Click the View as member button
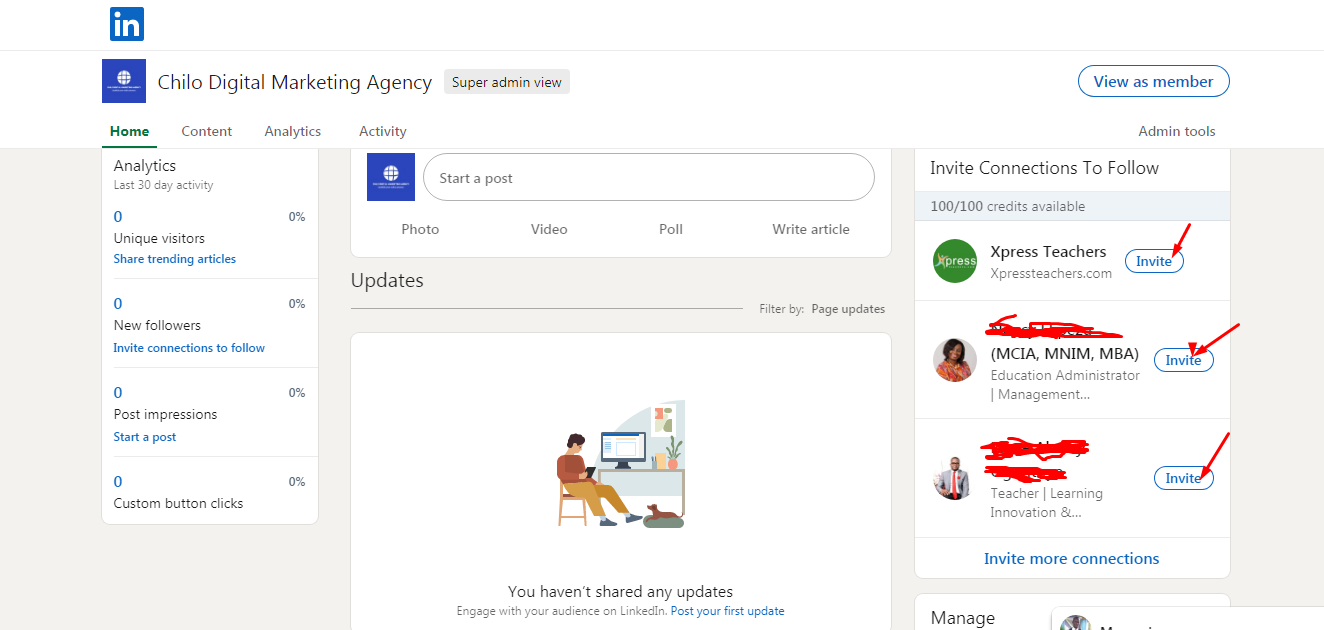The width and height of the screenshot is (1324, 630). click(1154, 81)
